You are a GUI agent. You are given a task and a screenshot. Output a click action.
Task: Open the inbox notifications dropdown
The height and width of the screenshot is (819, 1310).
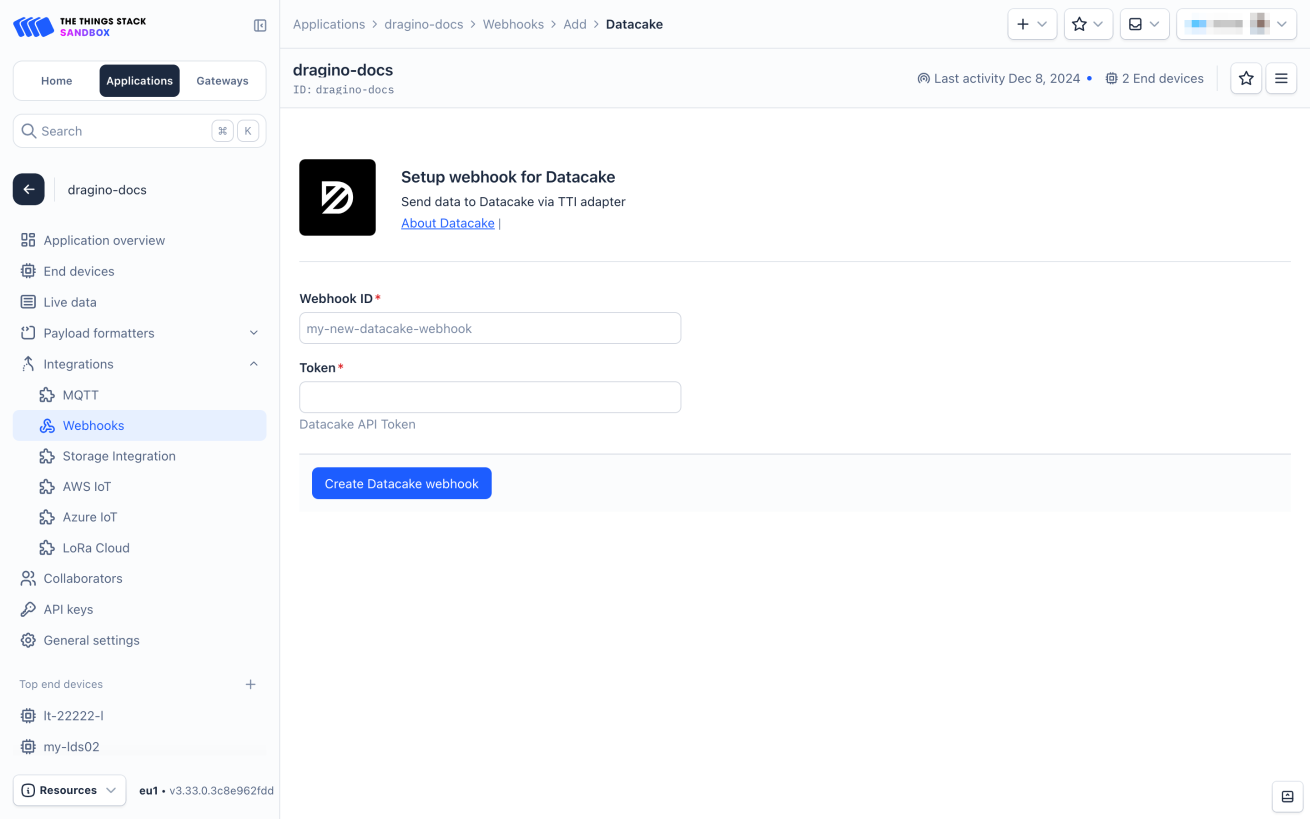[x=1145, y=24]
